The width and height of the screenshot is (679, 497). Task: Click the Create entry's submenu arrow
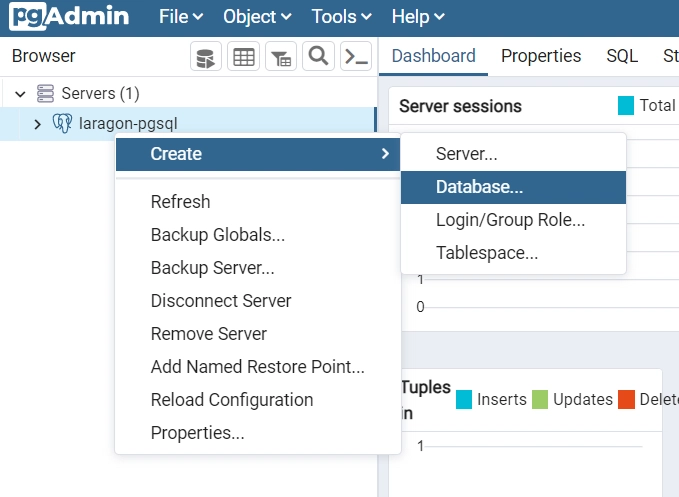click(385, 154)
